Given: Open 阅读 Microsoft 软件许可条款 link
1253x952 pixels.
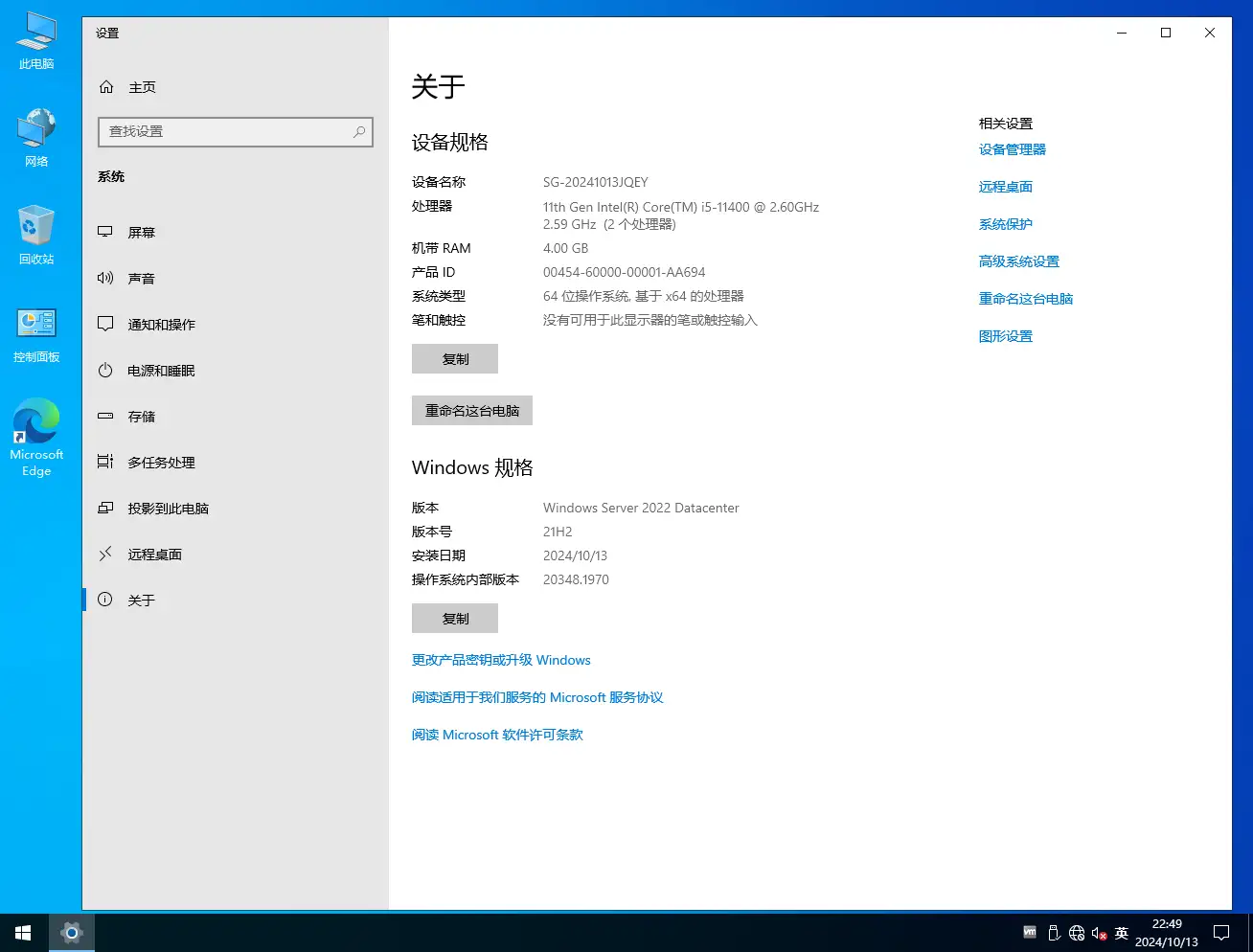Looking at the screenshot, I should pos(497,735).
